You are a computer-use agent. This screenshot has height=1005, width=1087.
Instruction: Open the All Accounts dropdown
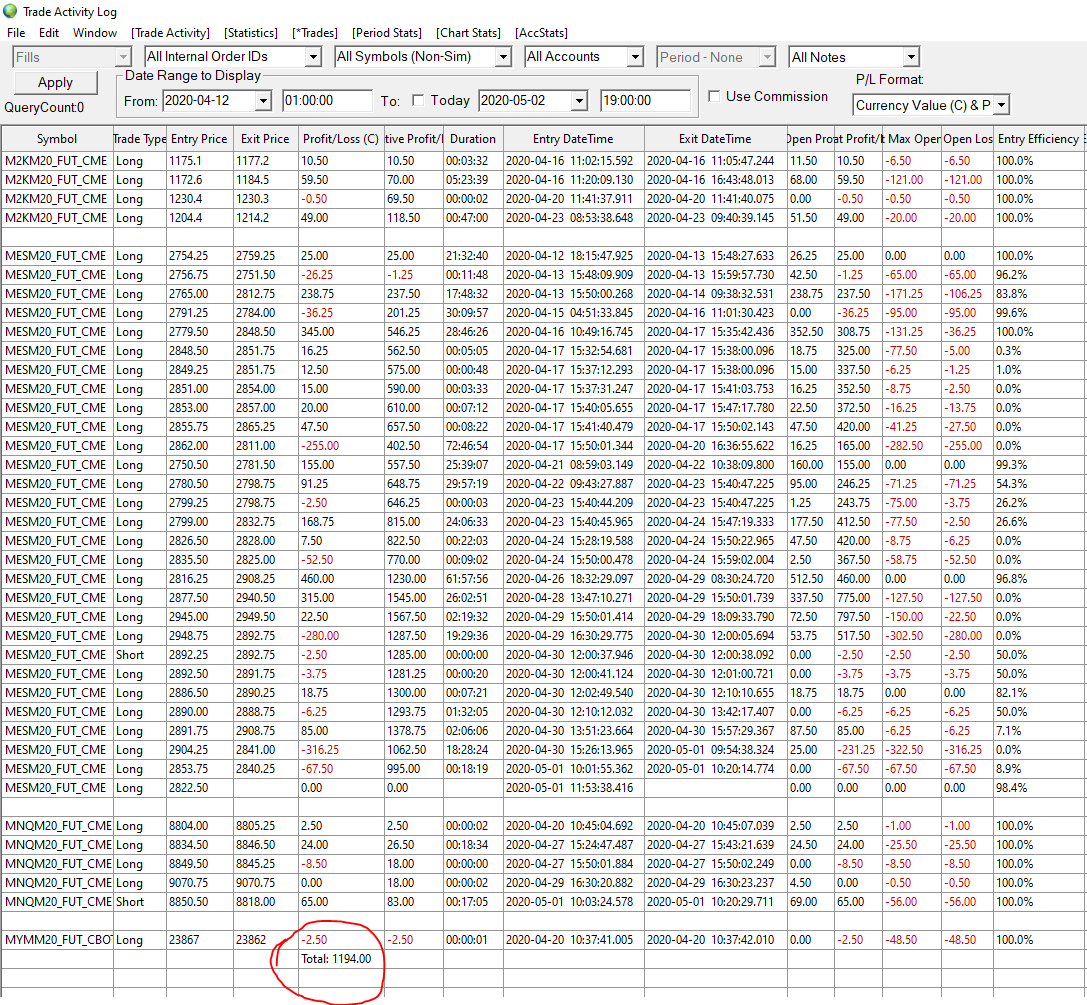pyautogui.click(x=584, y=57)
